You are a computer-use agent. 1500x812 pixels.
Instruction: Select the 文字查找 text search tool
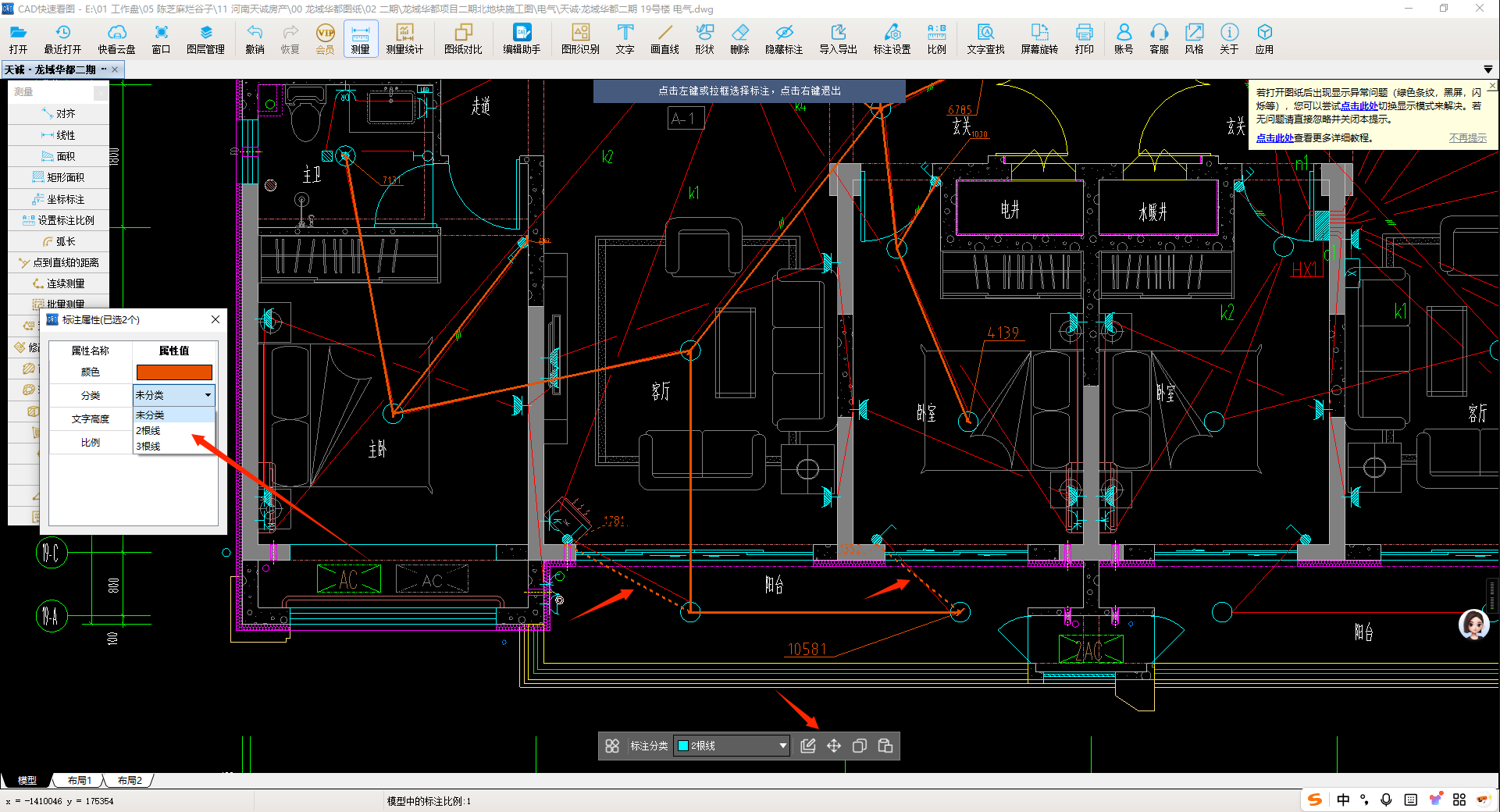(x=985, y=38)
